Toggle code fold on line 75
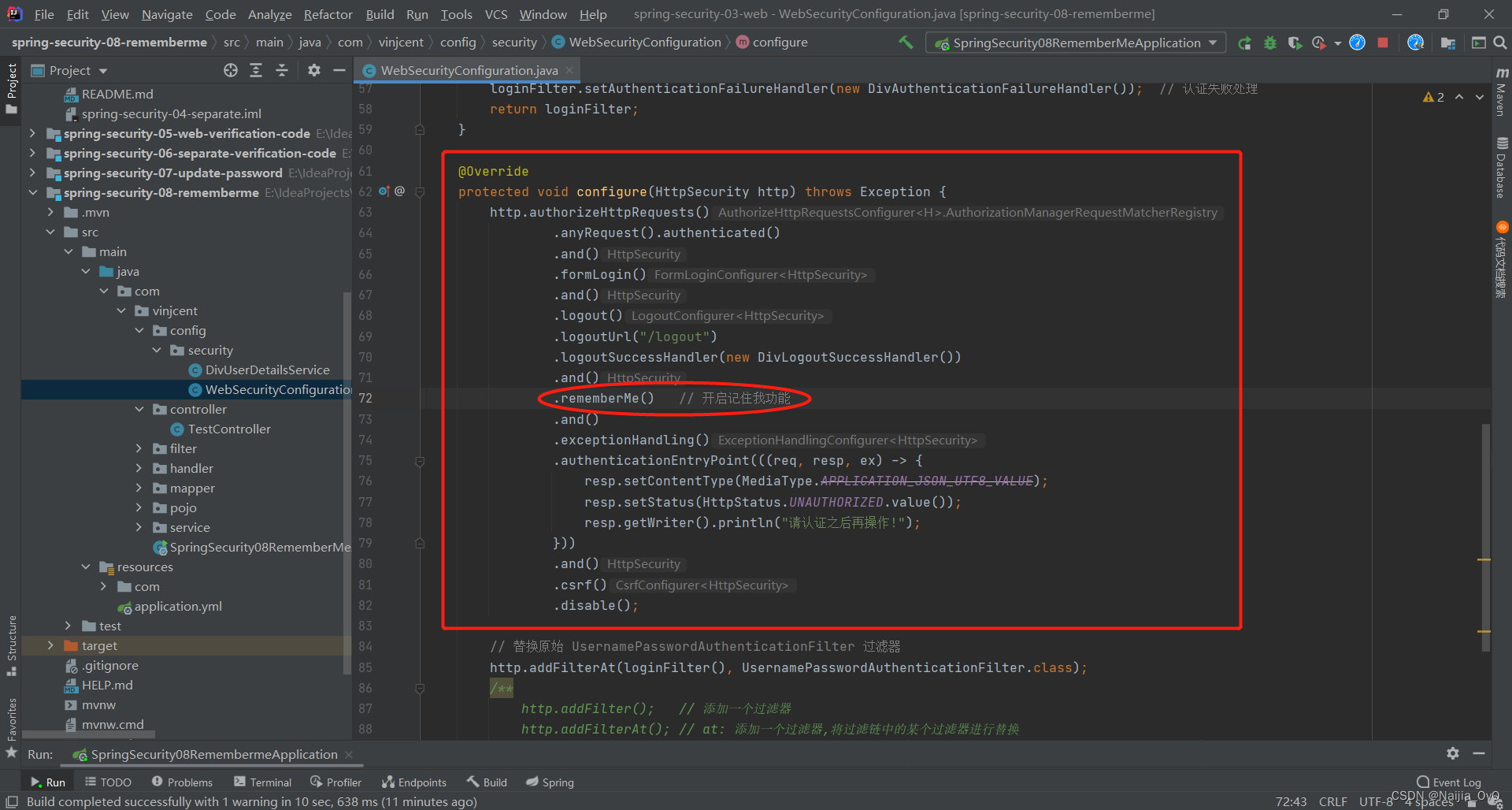The height and width of the screenshot is (810, 1512). click(420, 461)
